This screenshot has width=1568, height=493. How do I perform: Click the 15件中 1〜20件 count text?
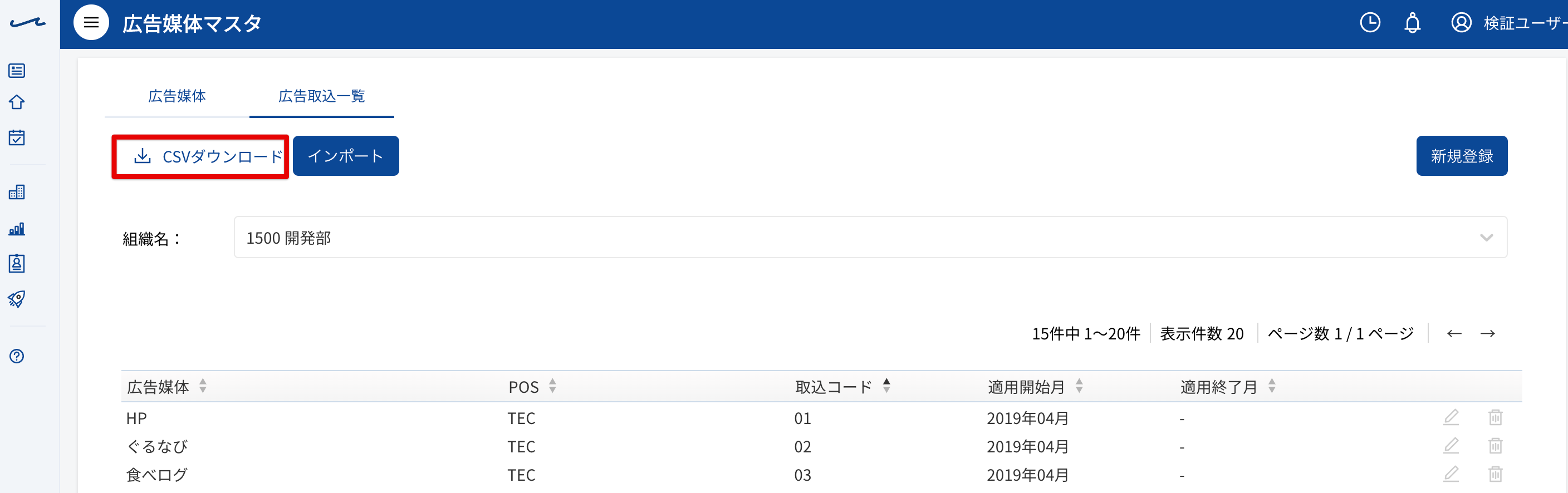tap(1086, 333)
